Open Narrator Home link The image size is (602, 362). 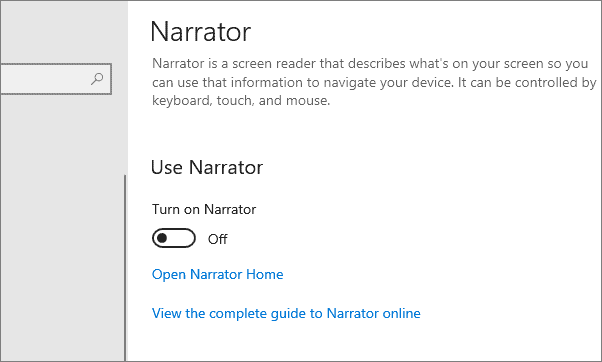[218, 274]
